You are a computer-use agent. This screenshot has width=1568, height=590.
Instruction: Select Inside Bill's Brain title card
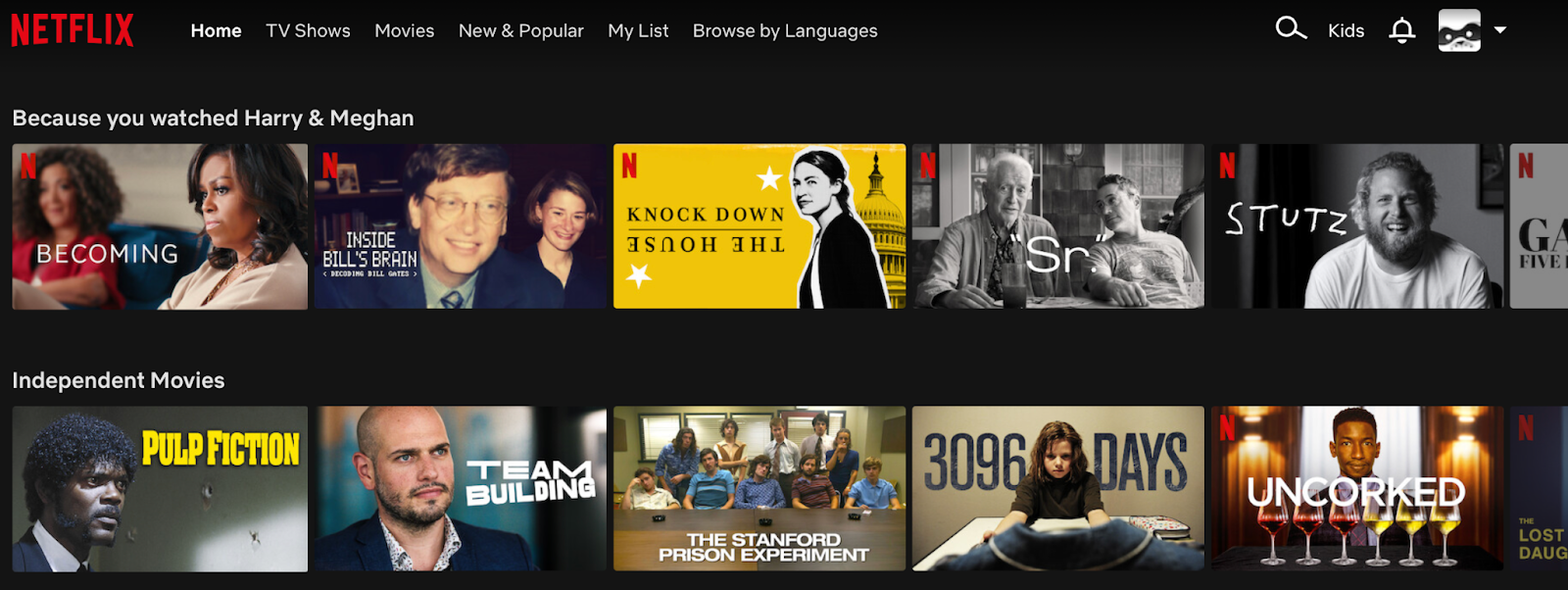coord(461,226)
